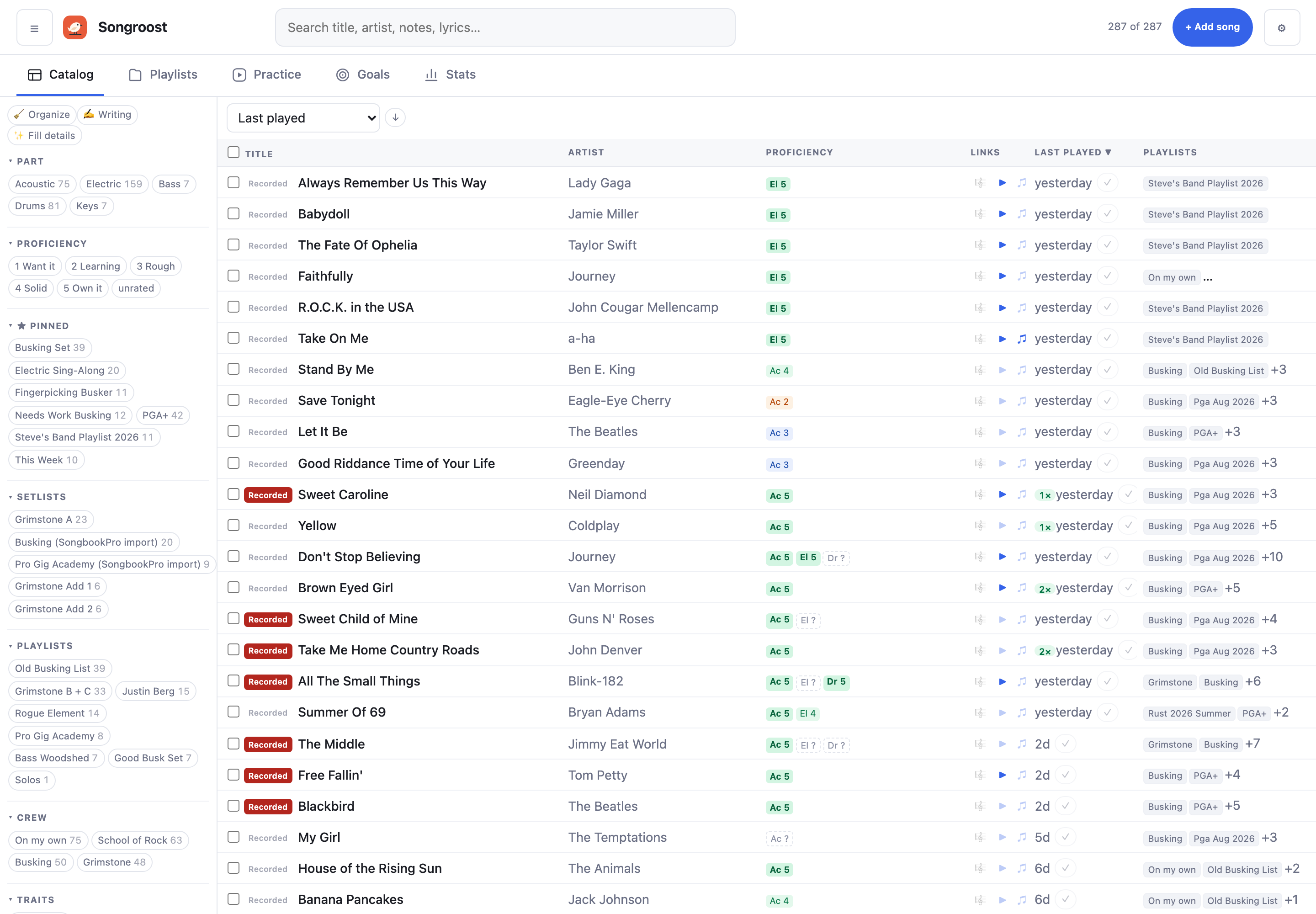Mark Stand By Me as played today
1316x914 pixels.
(x=1108, y=370)
